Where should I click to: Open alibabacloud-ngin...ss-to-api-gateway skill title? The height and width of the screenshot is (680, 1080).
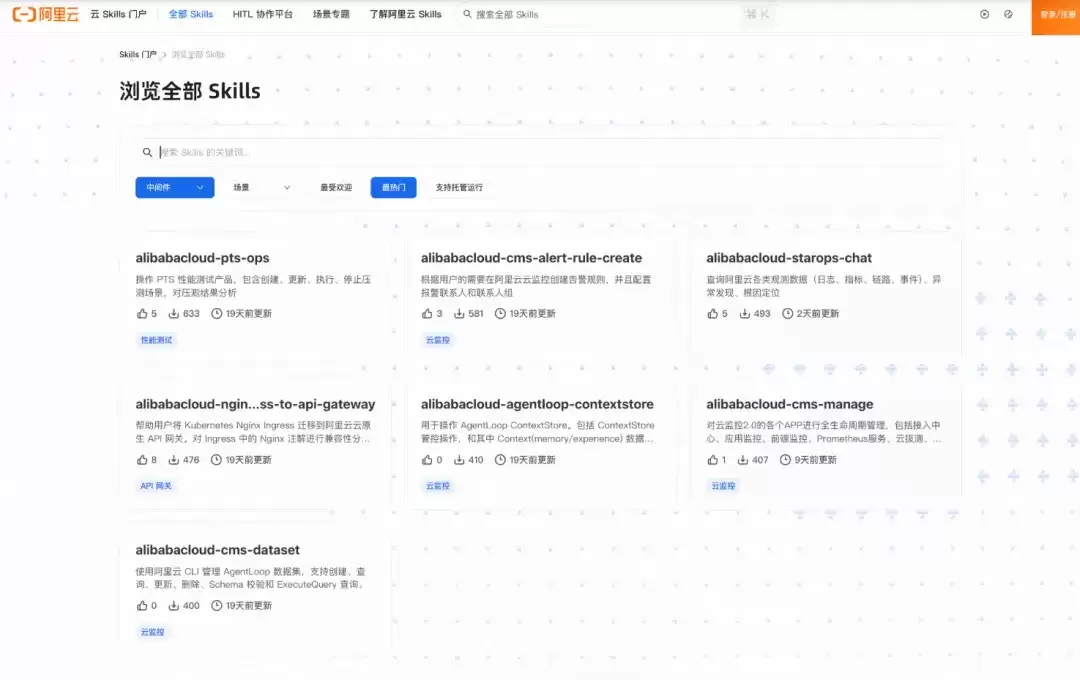(x=256, y=404)
